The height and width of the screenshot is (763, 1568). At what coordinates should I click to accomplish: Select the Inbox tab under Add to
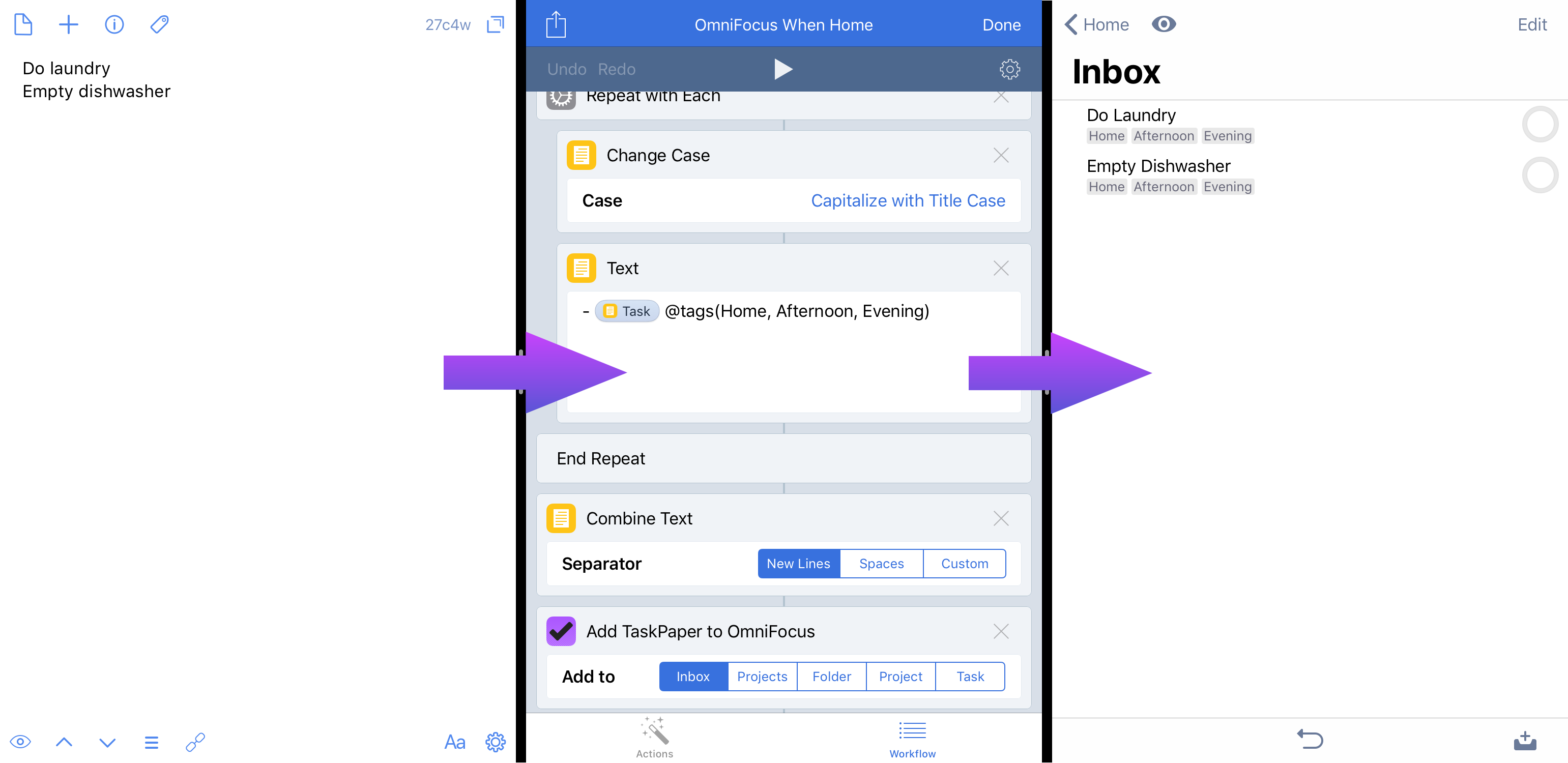click(x=693, y=676)
